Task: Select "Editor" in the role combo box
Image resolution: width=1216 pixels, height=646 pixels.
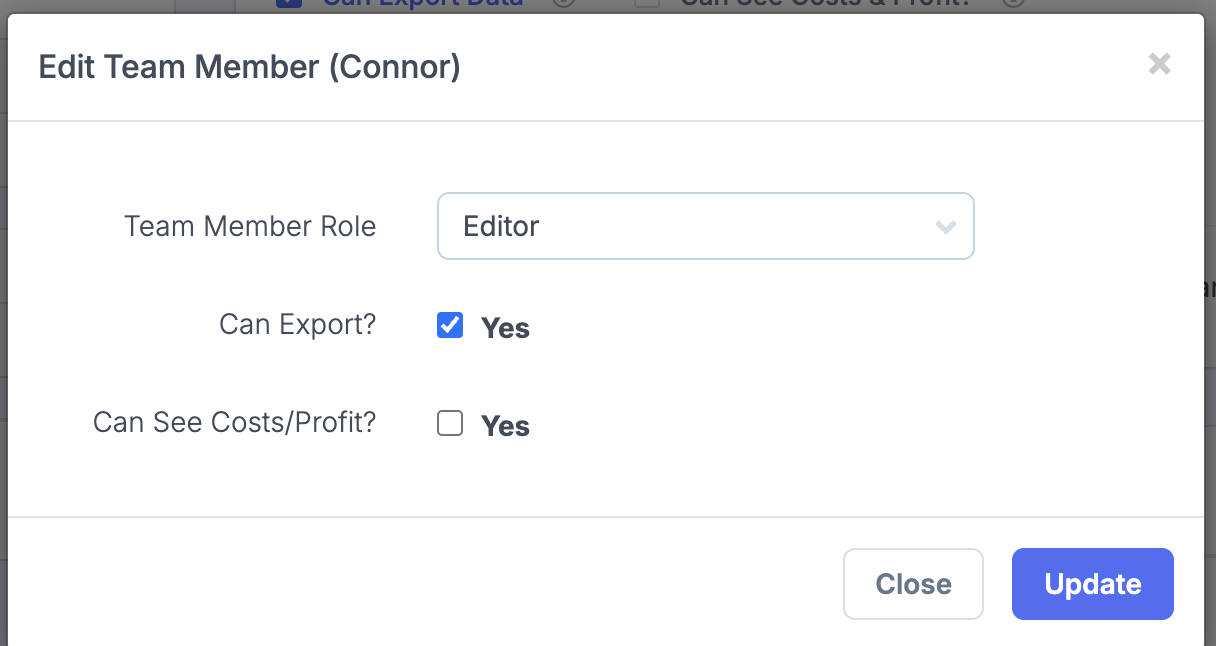Action: 705,226
